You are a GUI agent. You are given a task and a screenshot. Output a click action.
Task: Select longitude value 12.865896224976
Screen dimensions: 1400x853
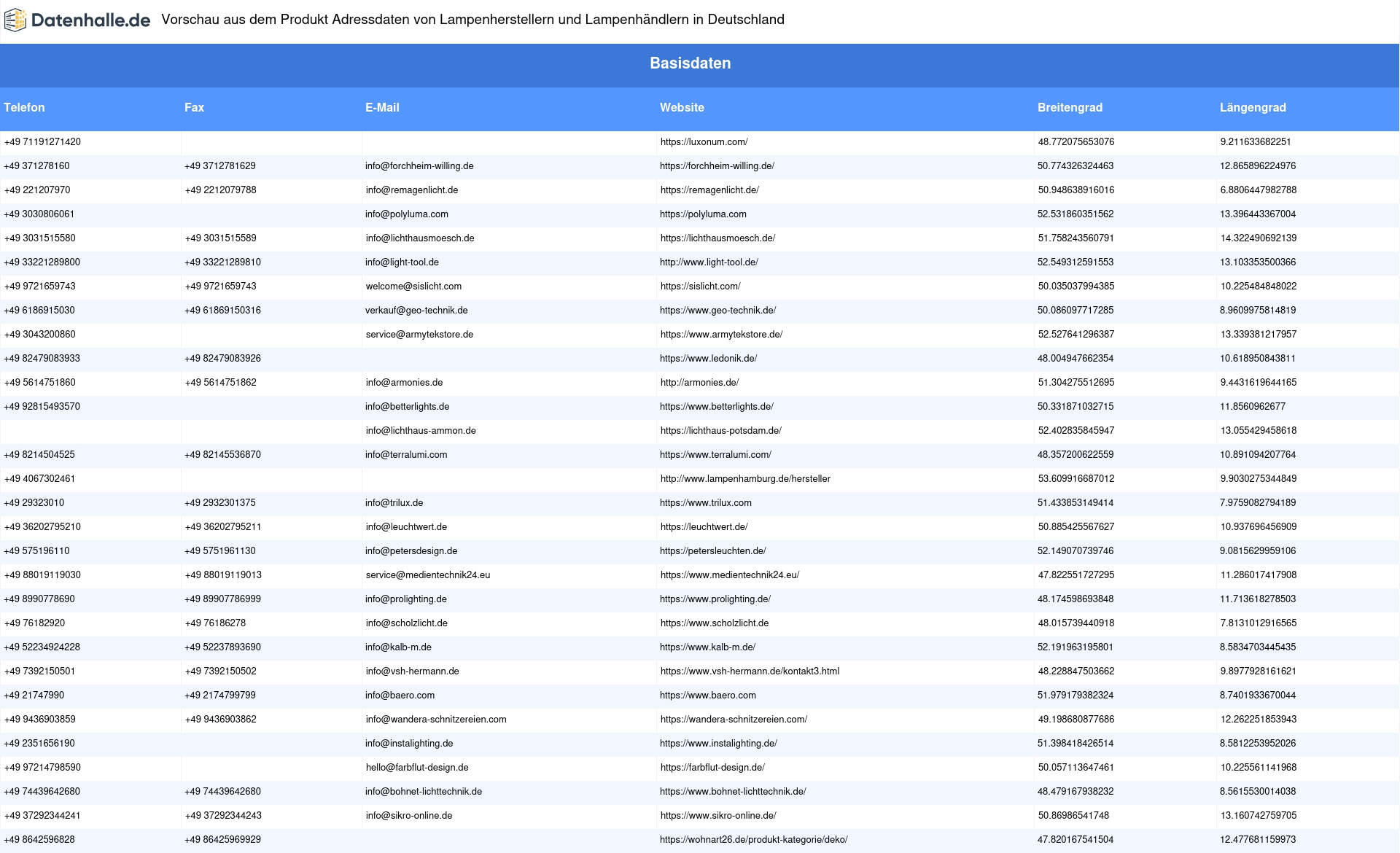coord(1258,166)
